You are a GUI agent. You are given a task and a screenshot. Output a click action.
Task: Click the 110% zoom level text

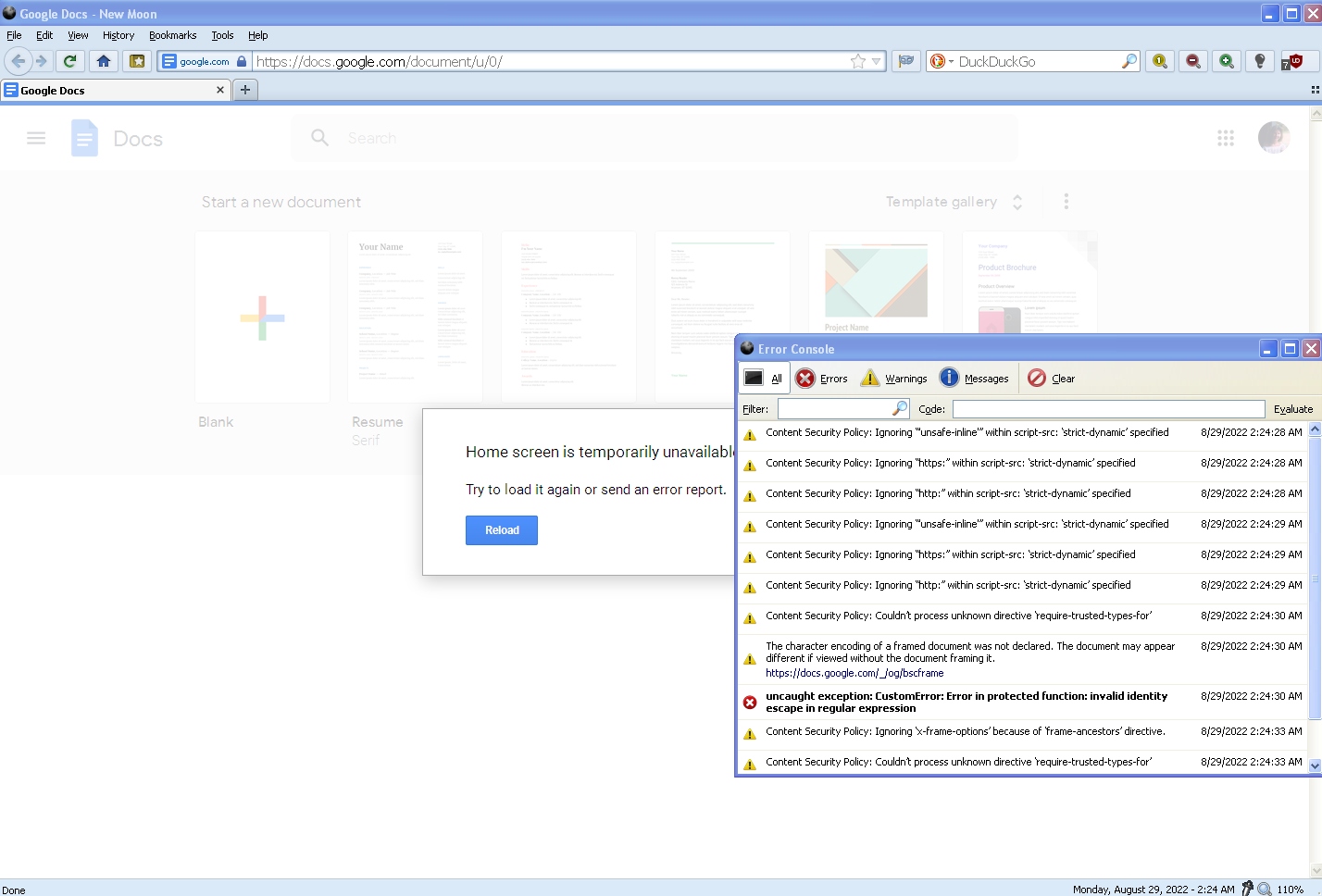click(x=1291, y=890)
